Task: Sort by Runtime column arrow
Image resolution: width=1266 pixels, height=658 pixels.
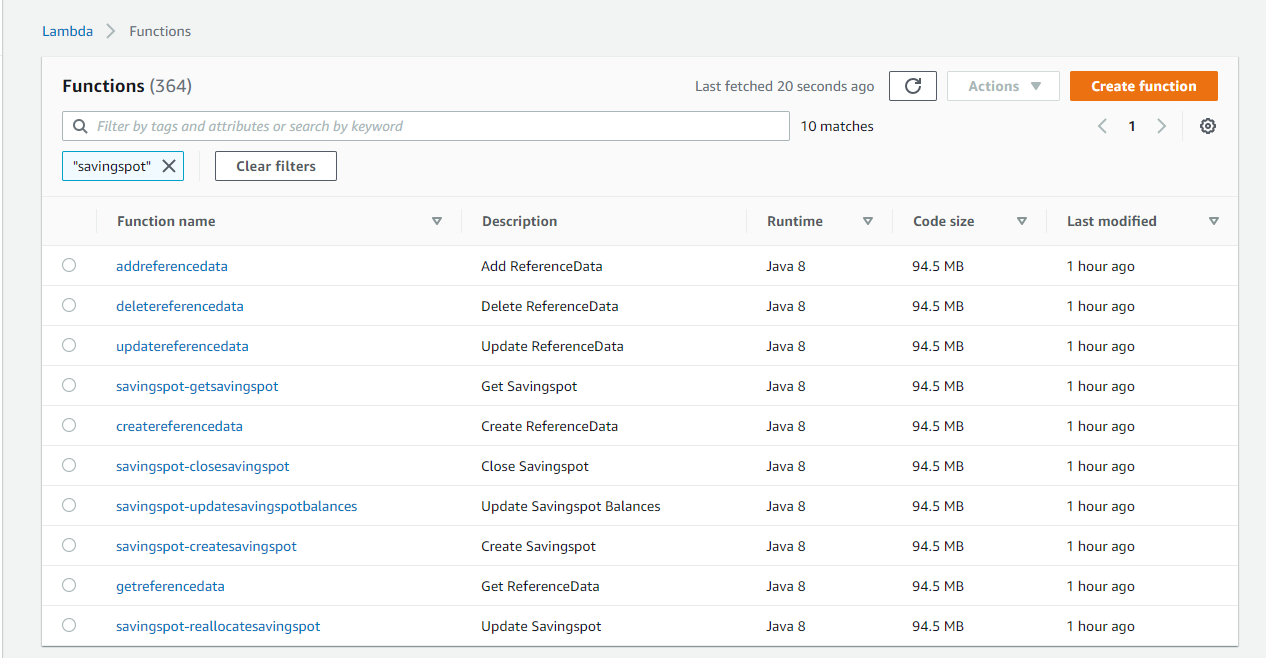Action: click(867, 221)
